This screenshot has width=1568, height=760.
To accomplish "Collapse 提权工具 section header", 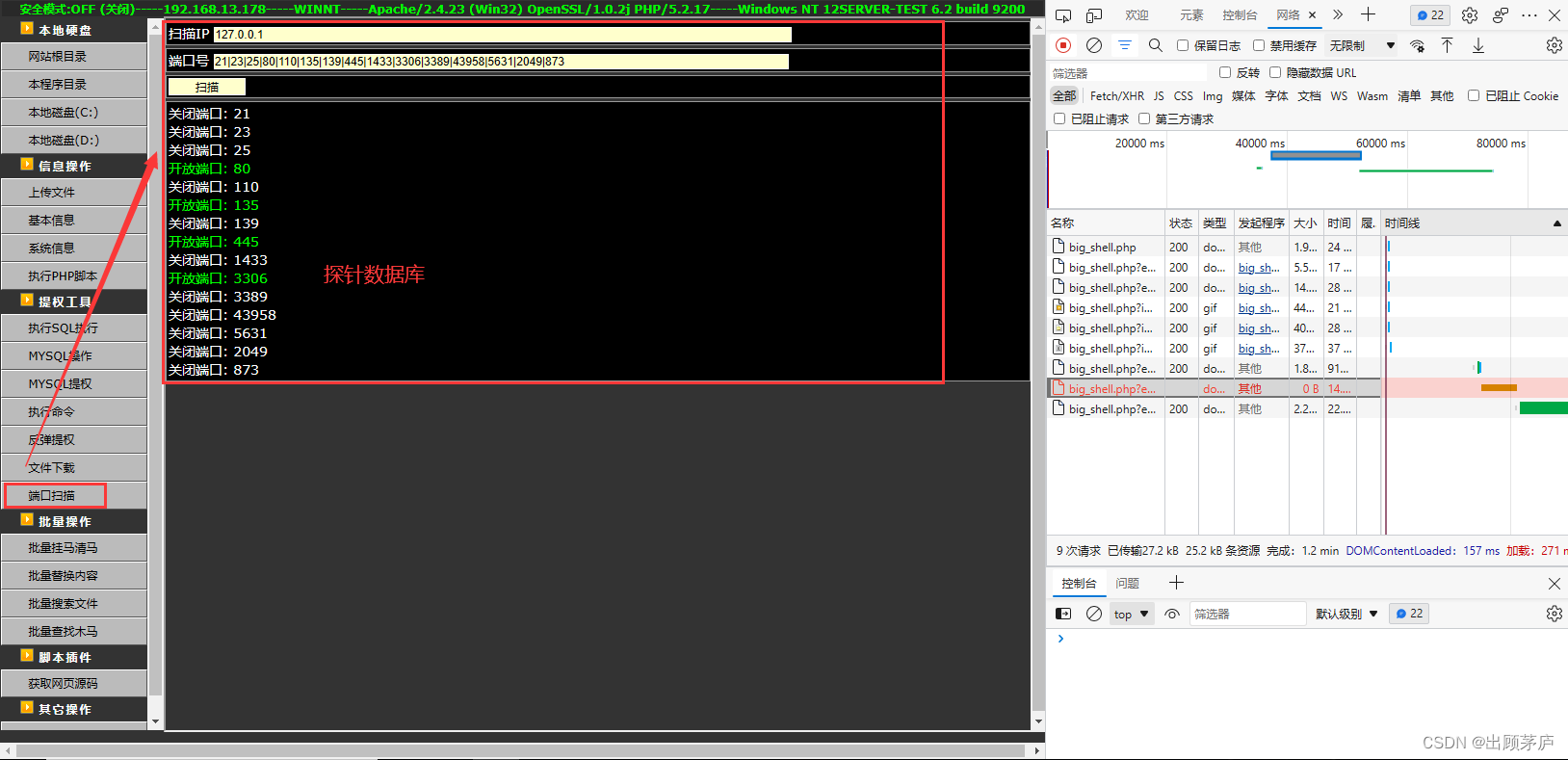I will pyautogui.click(x=73, y=301).
